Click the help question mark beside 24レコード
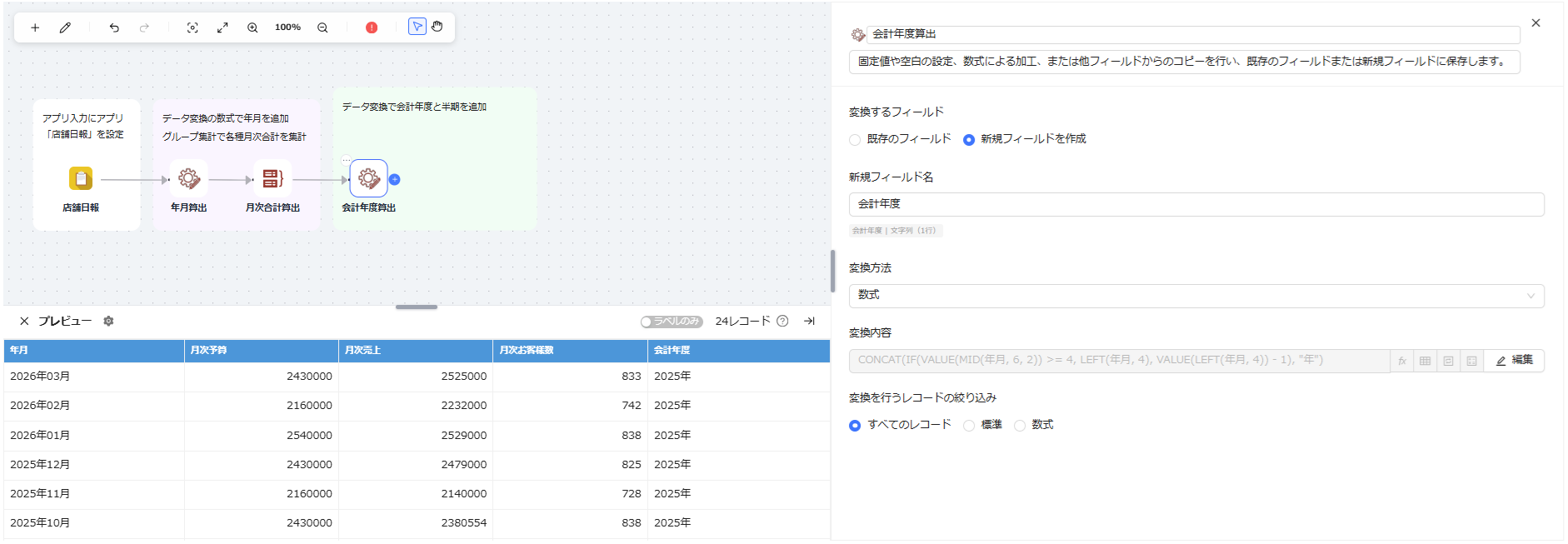This screenshot has height=544, width=1568. pos(782,321)
